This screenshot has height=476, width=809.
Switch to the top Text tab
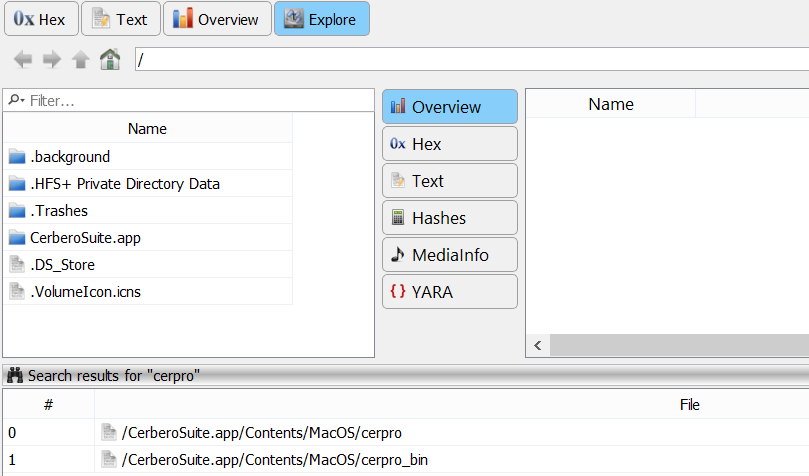[x=121, y=19]
